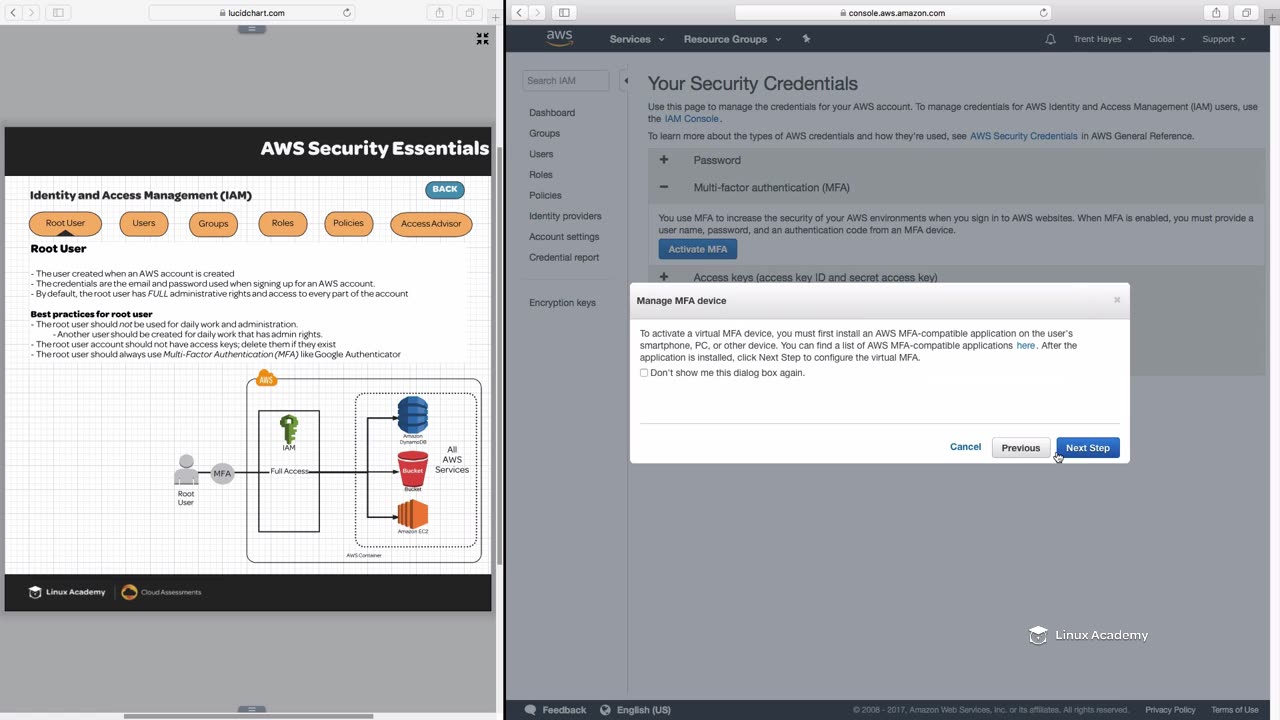Go forward in the Lucidchart browser window
1280x720 pixels.
coord(31,13)
